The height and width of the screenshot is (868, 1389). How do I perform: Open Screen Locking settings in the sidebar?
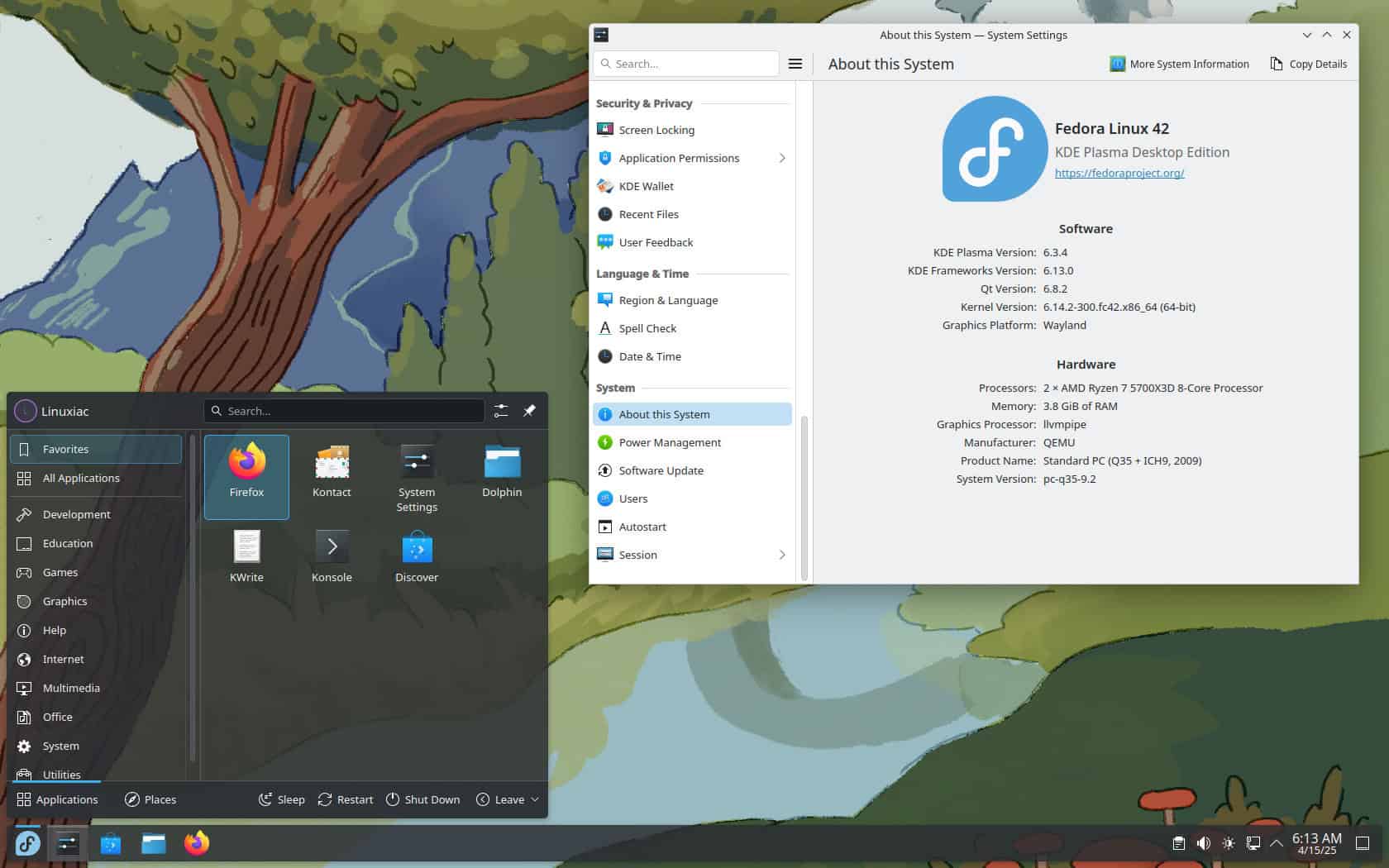(656, 130)
